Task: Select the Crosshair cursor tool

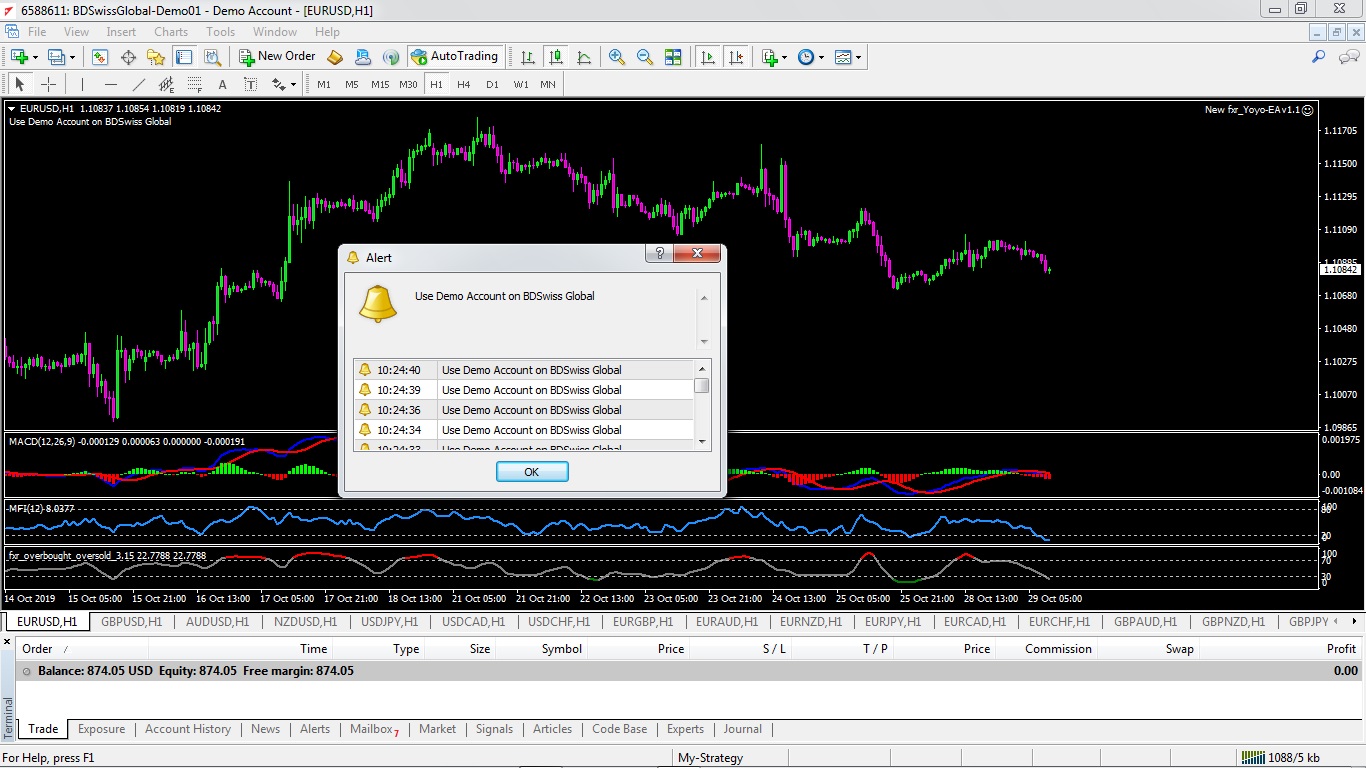Action: click(x=48, y=85)
